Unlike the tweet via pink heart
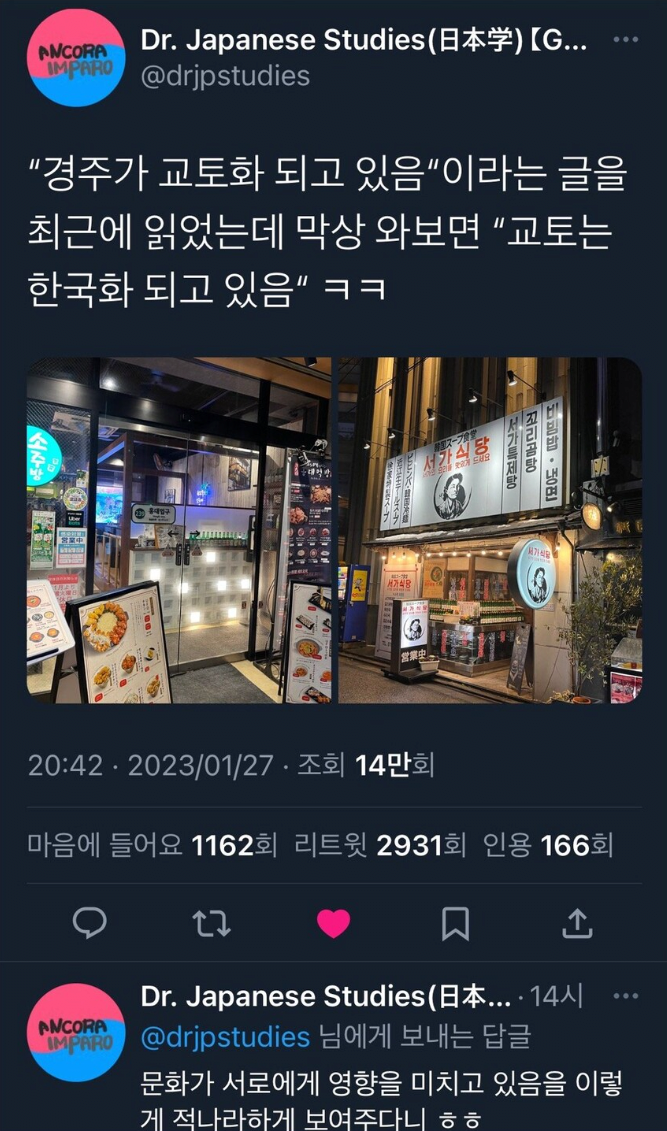The width and height of the screenshot is (667, 1131). point(333,923)
